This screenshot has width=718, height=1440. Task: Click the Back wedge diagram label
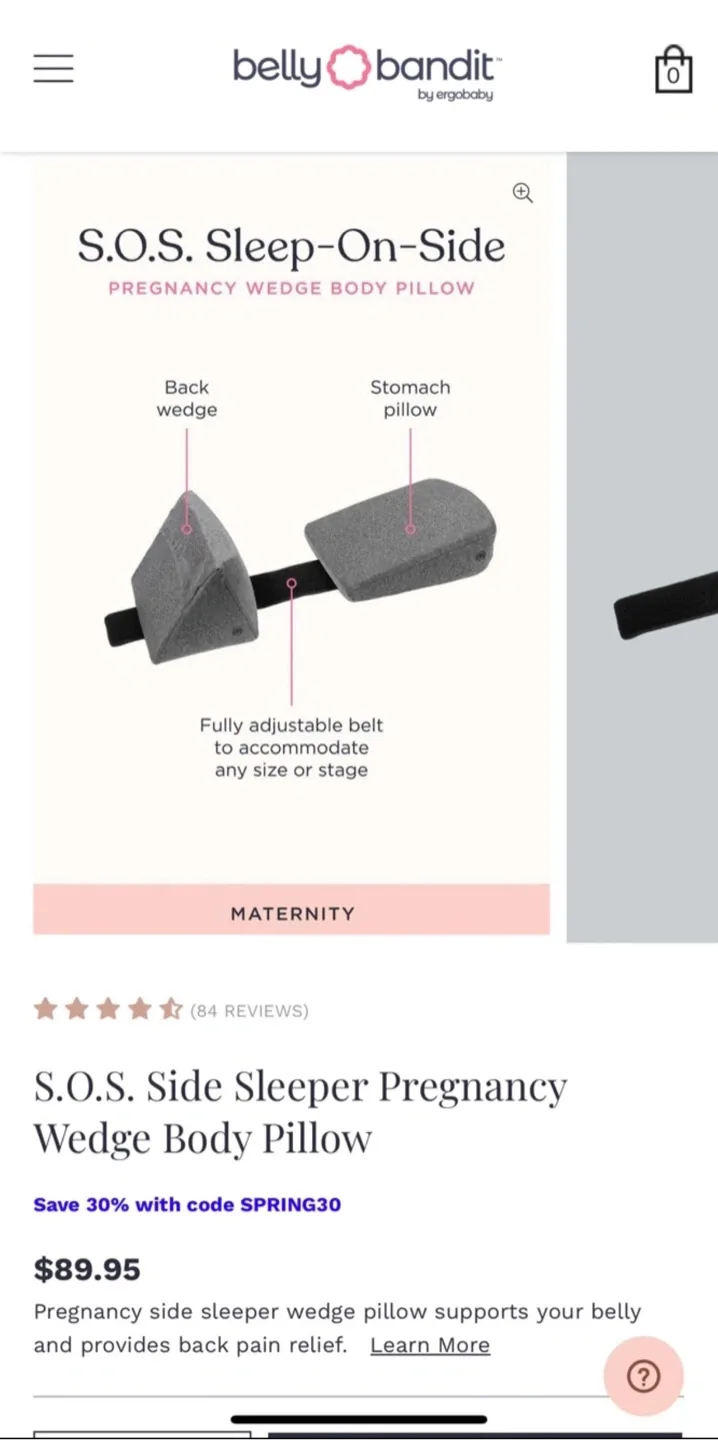(186, 398)
